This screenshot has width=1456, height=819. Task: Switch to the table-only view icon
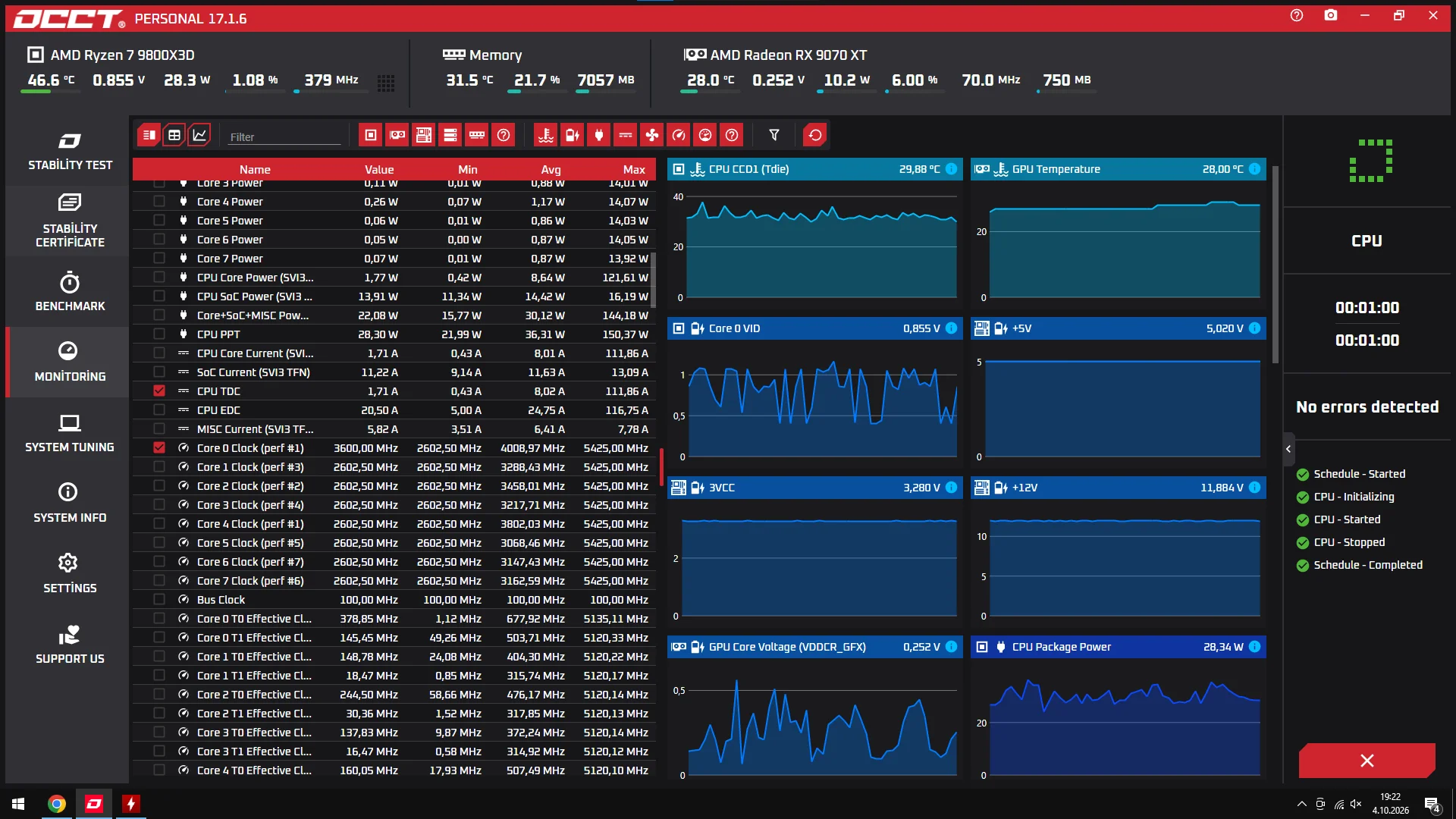click(174, 135)
